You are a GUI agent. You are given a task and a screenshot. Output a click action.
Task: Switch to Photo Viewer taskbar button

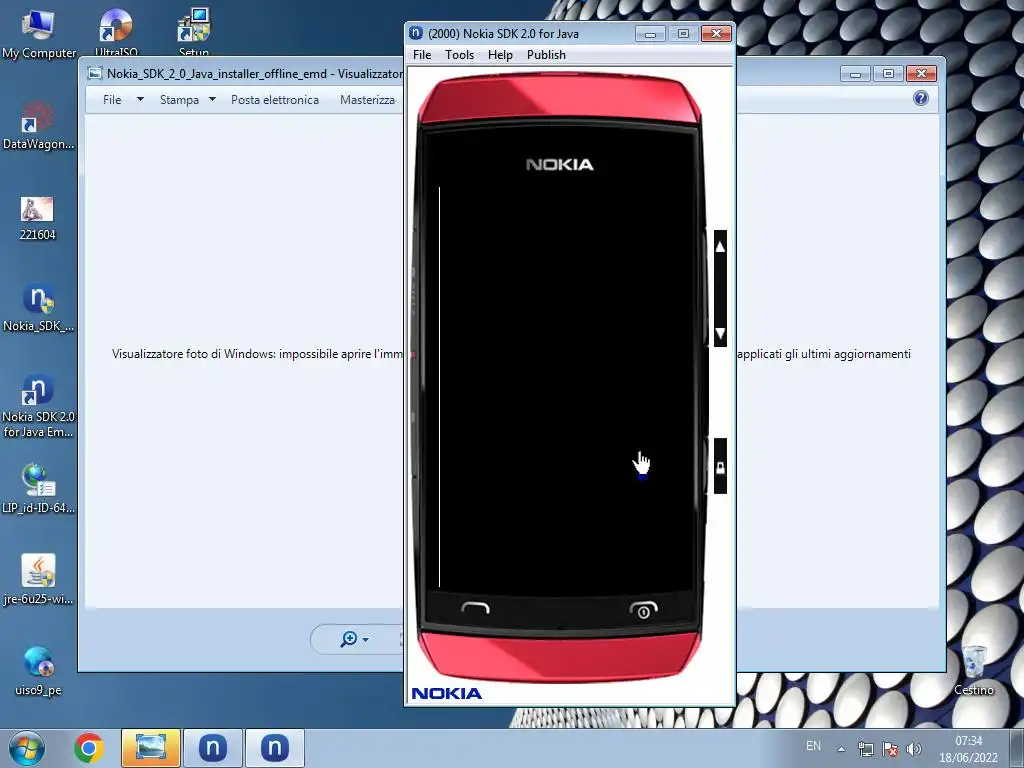(151, 748)
